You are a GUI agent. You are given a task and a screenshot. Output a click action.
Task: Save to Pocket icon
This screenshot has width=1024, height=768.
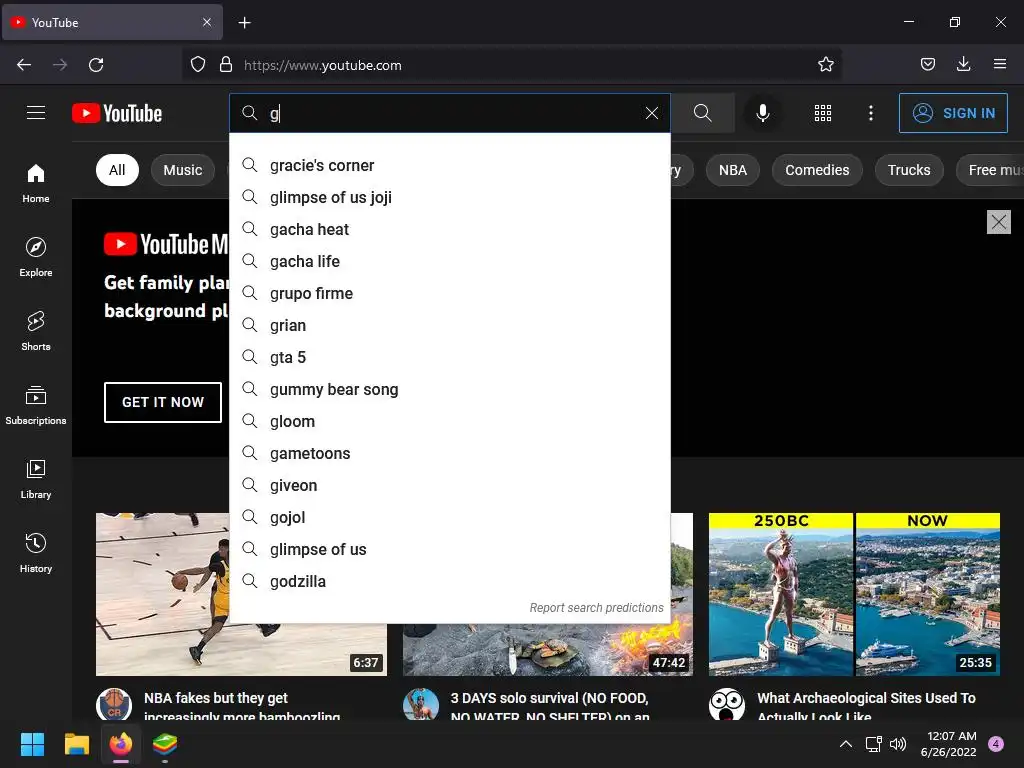pos(927,65)
